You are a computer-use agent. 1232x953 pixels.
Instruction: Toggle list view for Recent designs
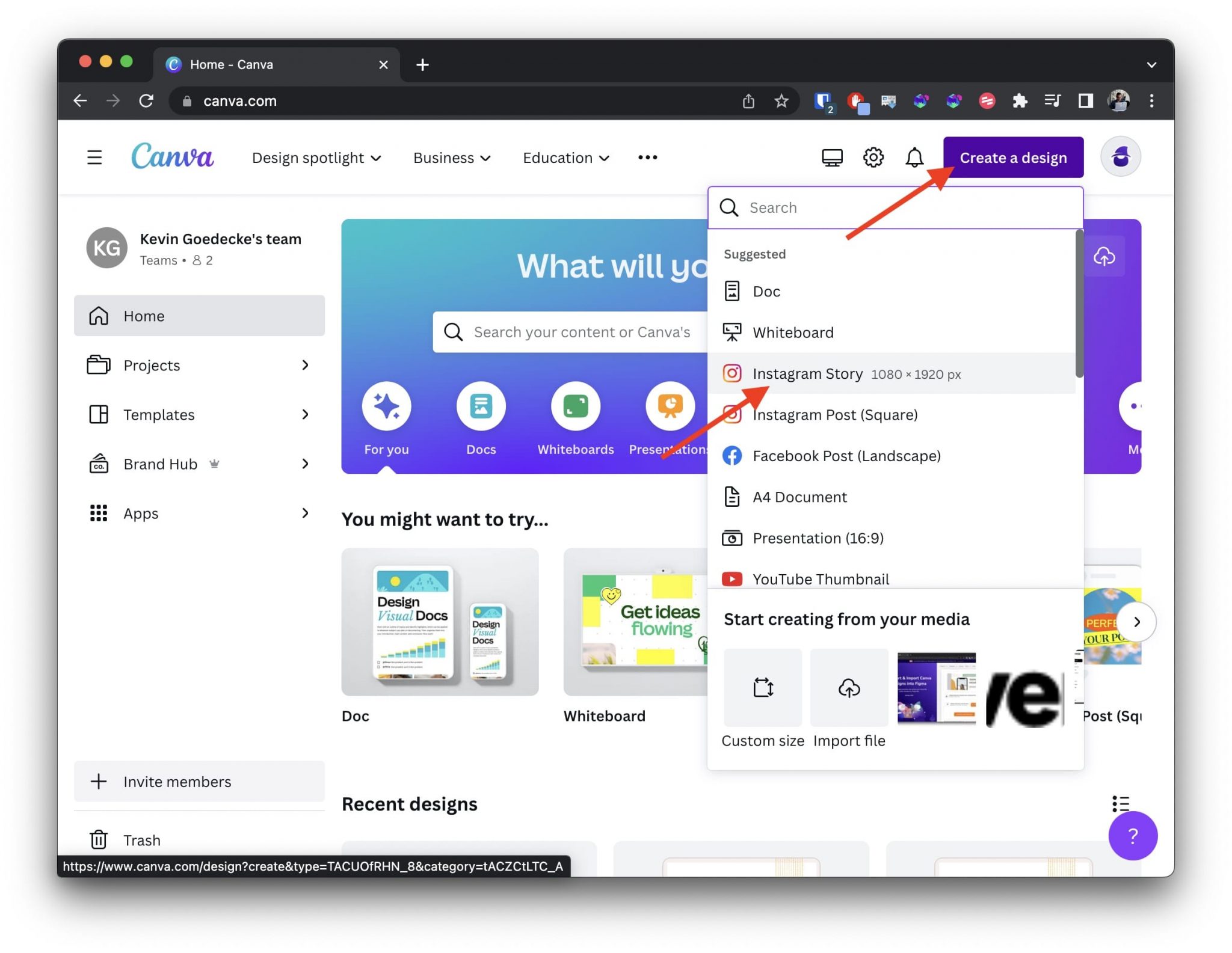click(1120, 804)
